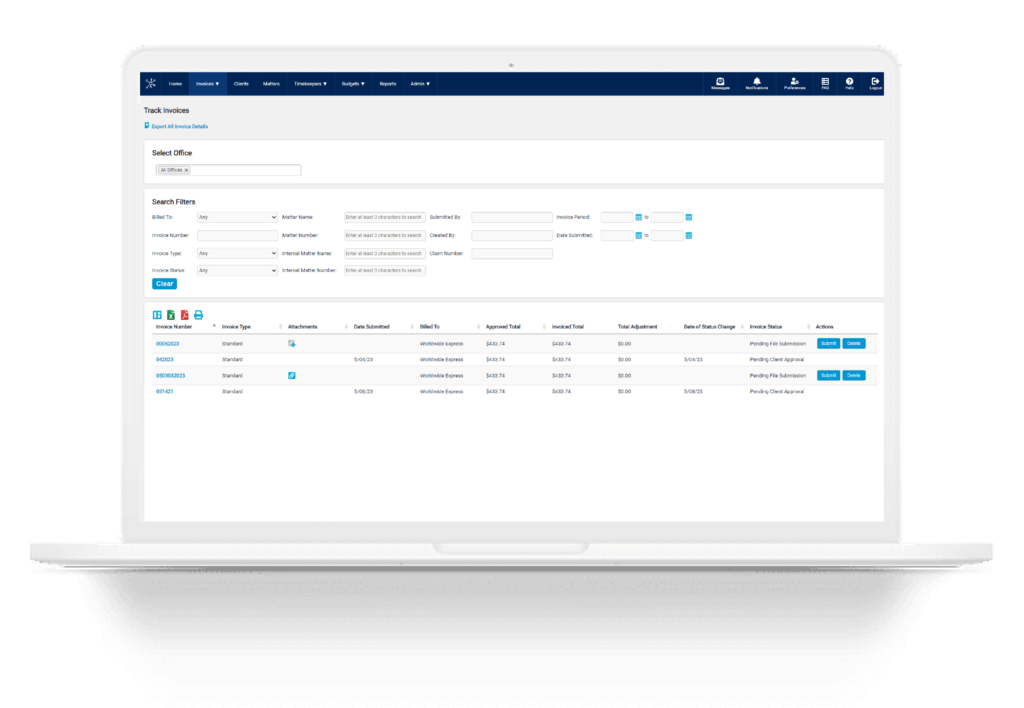Open the Messages icon in top bar

tap(720, 81)
